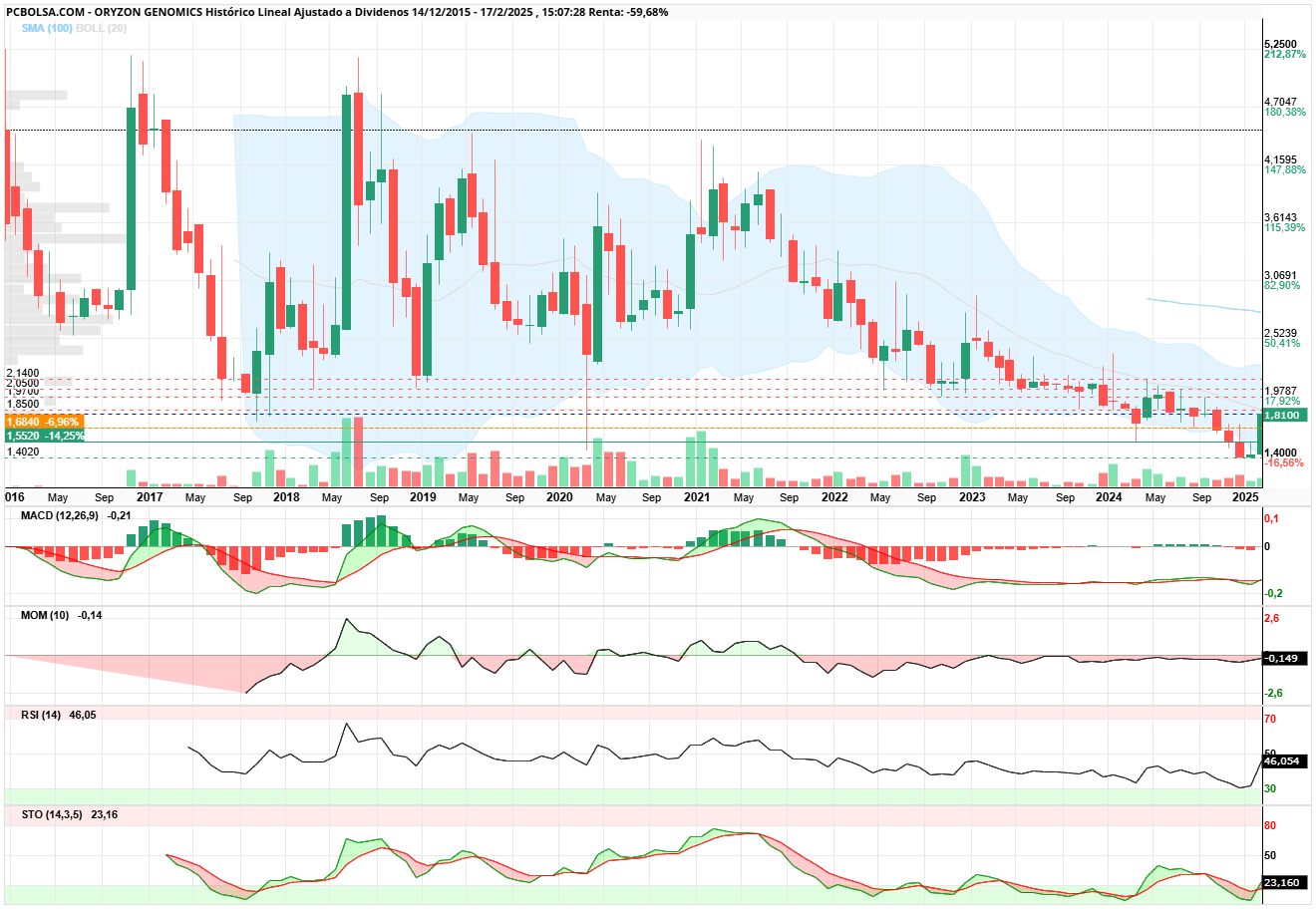Click the red 0,1 MACD axis value
Image resolution: width=1316 pixels, height=909 pixels.
click(1271, 518)
